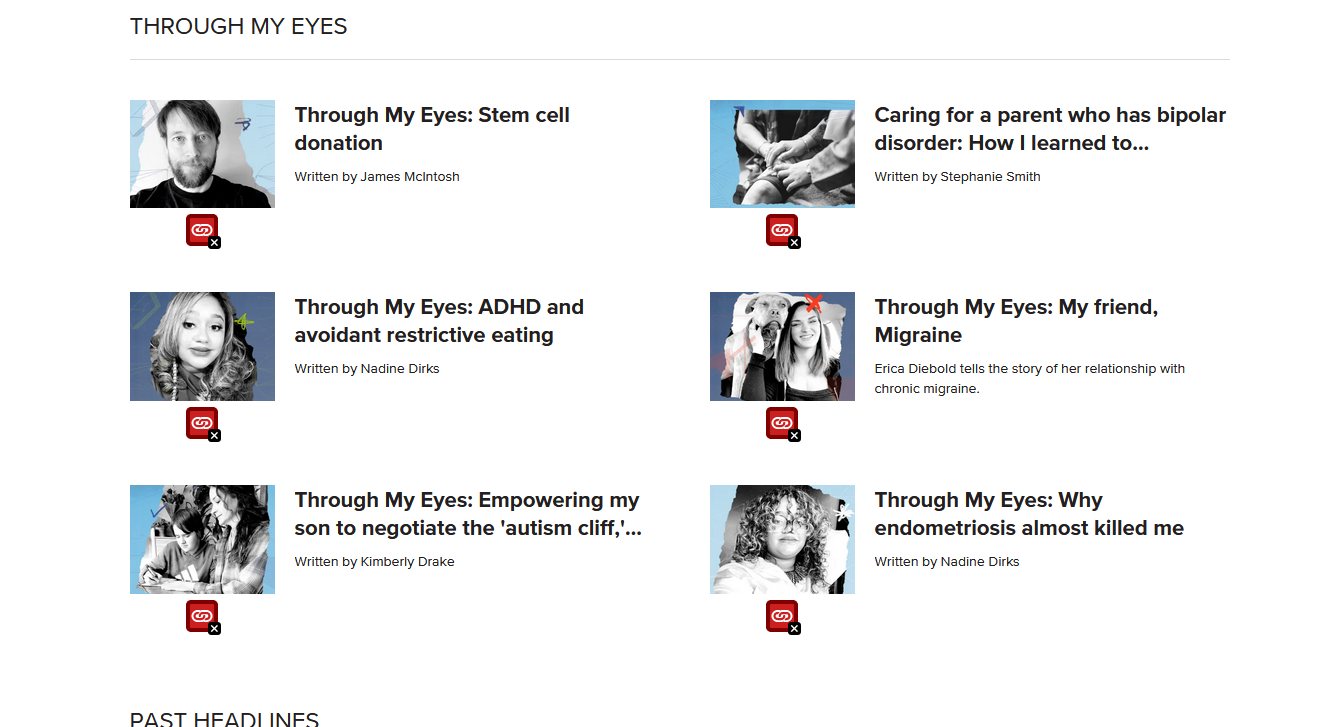The image size is (1320, 727).
Task: Click broken-link icon under bipolar disorder article image
Action: click(782, 230)
